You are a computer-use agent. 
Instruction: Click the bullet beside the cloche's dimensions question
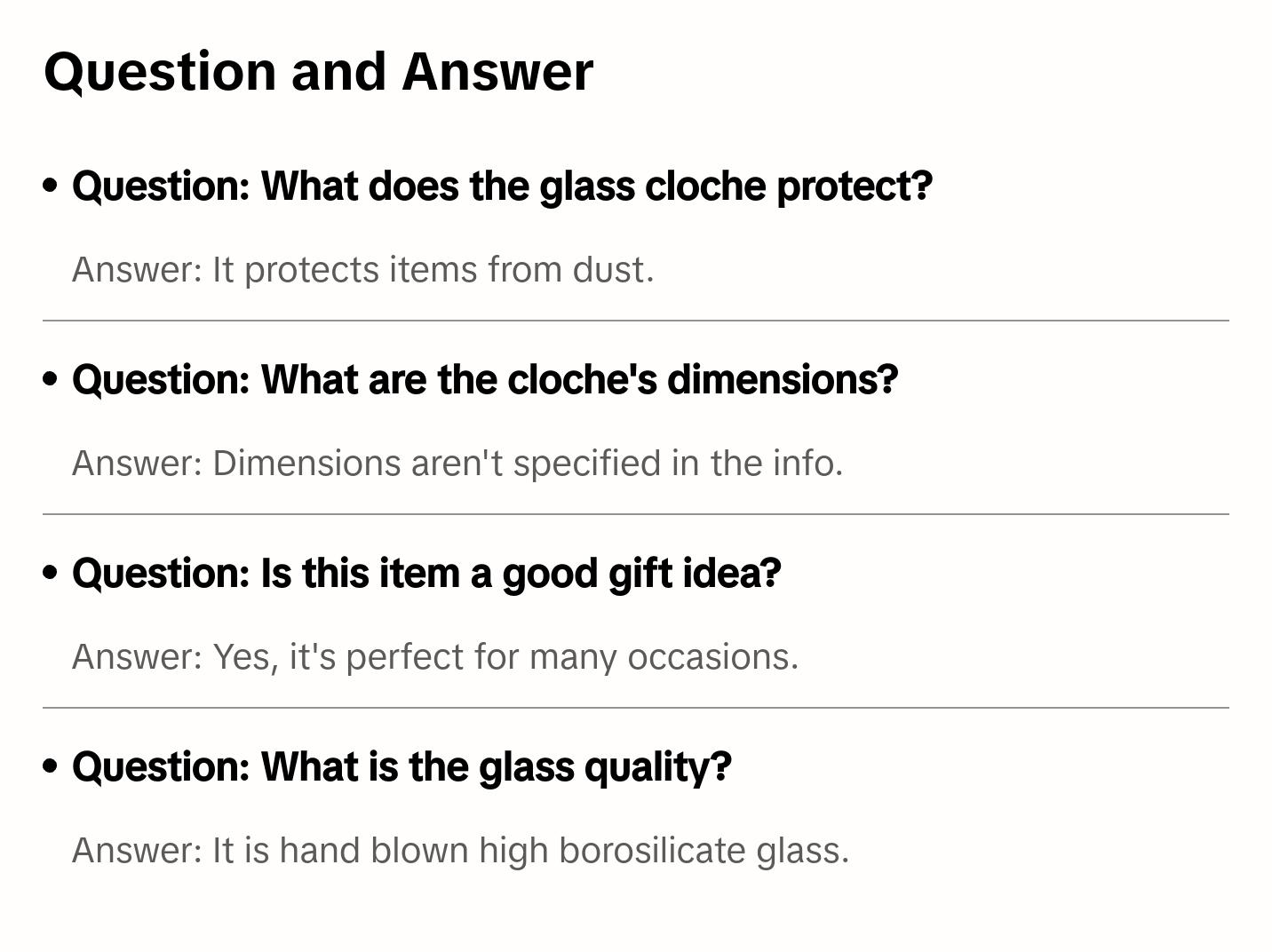[x=51, y=379]
